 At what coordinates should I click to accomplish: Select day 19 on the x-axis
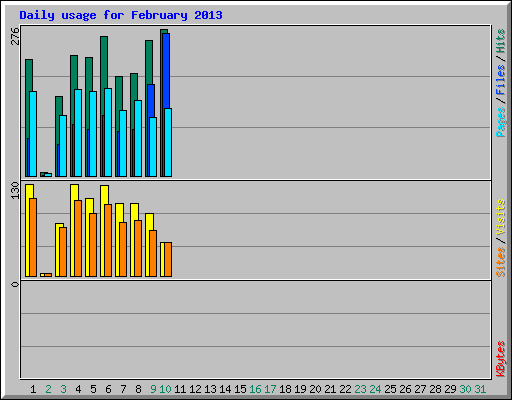[300, 389]
